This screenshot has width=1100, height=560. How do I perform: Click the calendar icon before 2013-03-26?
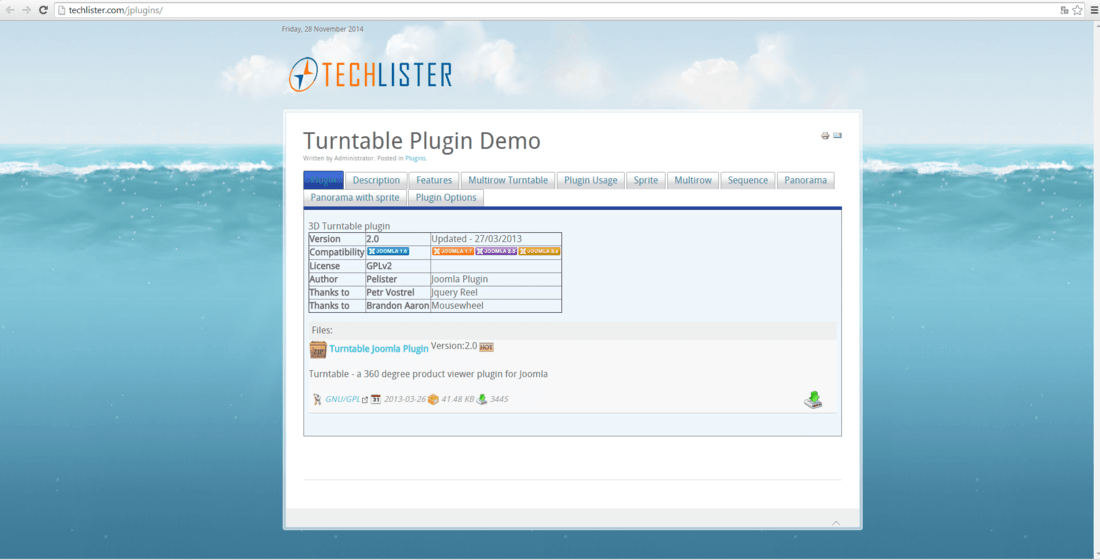pyautogui.click(x=376, y=399)
